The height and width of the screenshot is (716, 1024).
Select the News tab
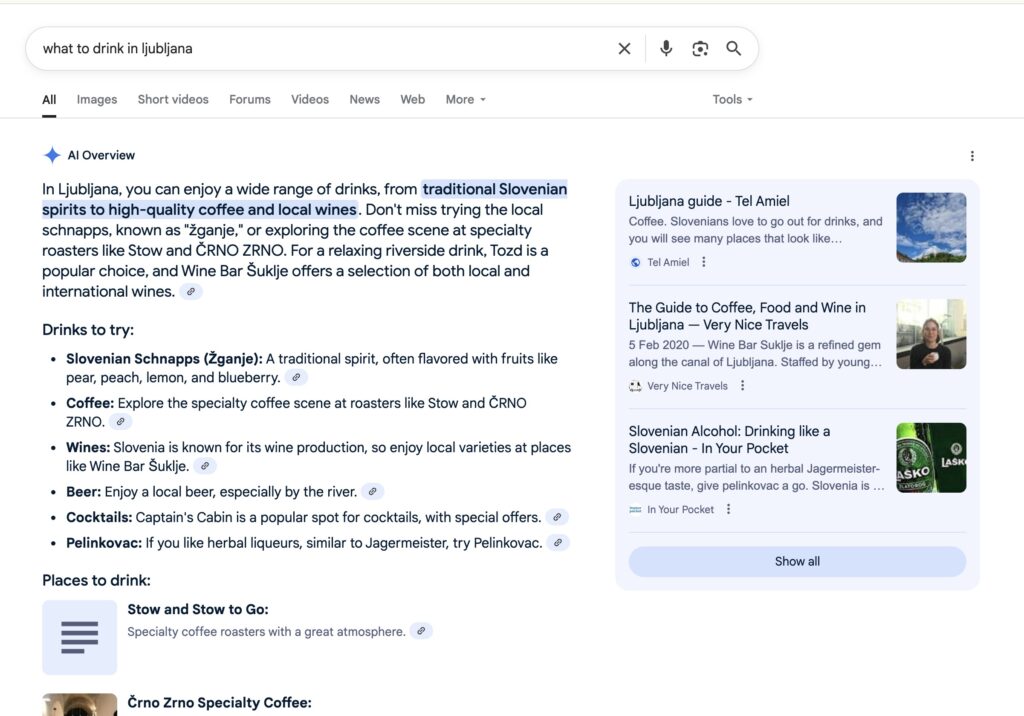click(x=364, y=100)
